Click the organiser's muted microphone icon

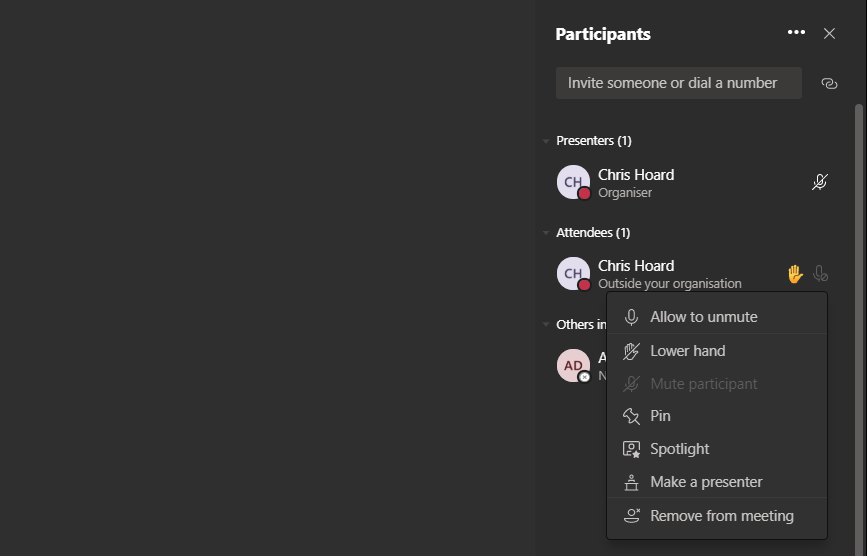pos(820,182)
